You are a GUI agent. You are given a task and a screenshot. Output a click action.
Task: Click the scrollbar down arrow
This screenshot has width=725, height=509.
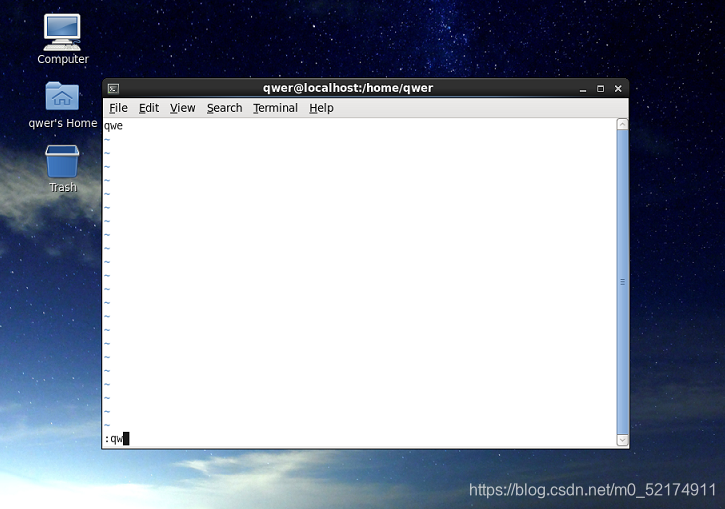coord(622,440)
